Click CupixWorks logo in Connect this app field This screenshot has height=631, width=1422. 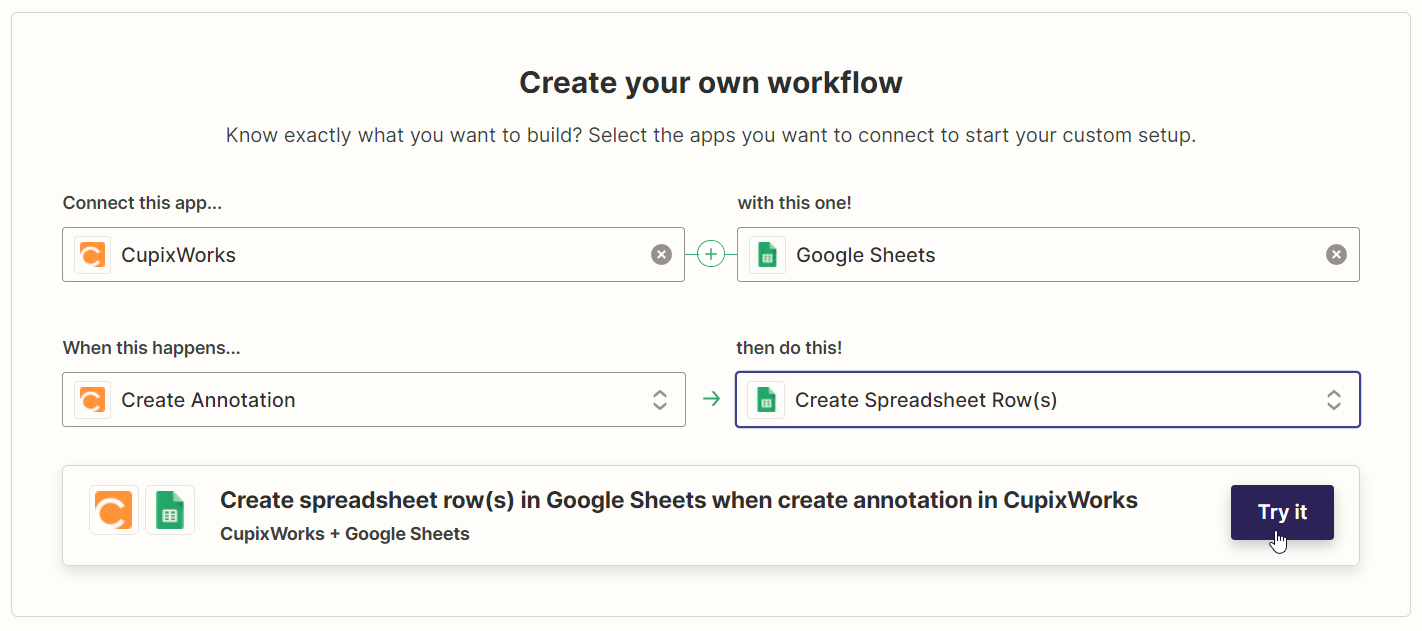[93, 255]
